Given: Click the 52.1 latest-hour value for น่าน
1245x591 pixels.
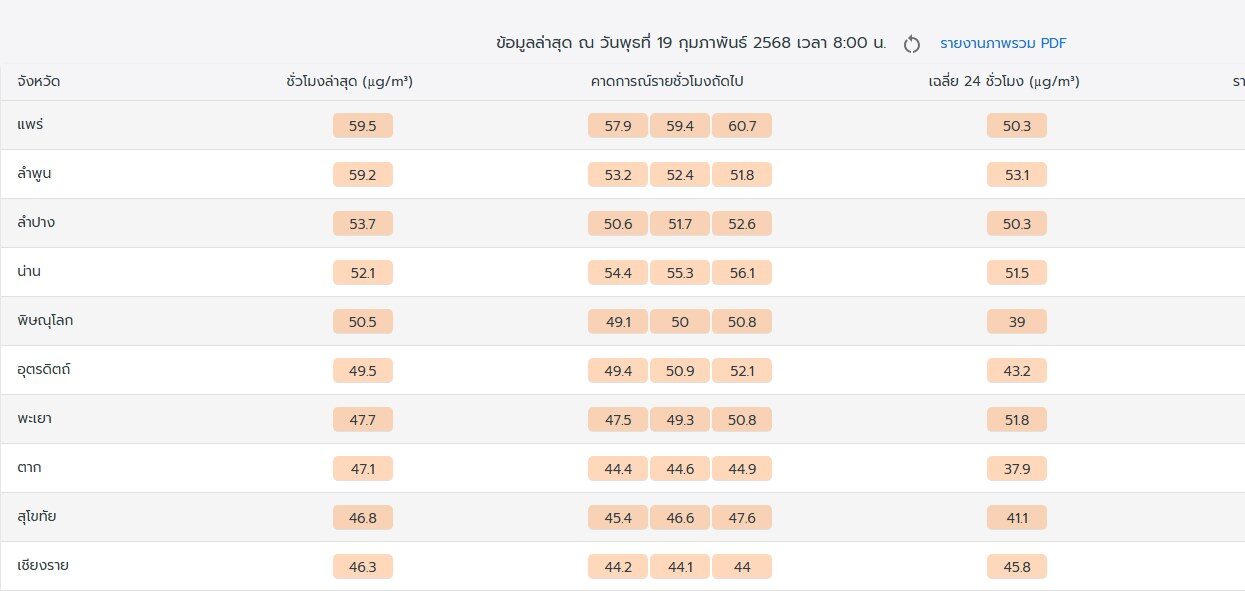Looking at the screenshot, I should [x=363, y=273].
